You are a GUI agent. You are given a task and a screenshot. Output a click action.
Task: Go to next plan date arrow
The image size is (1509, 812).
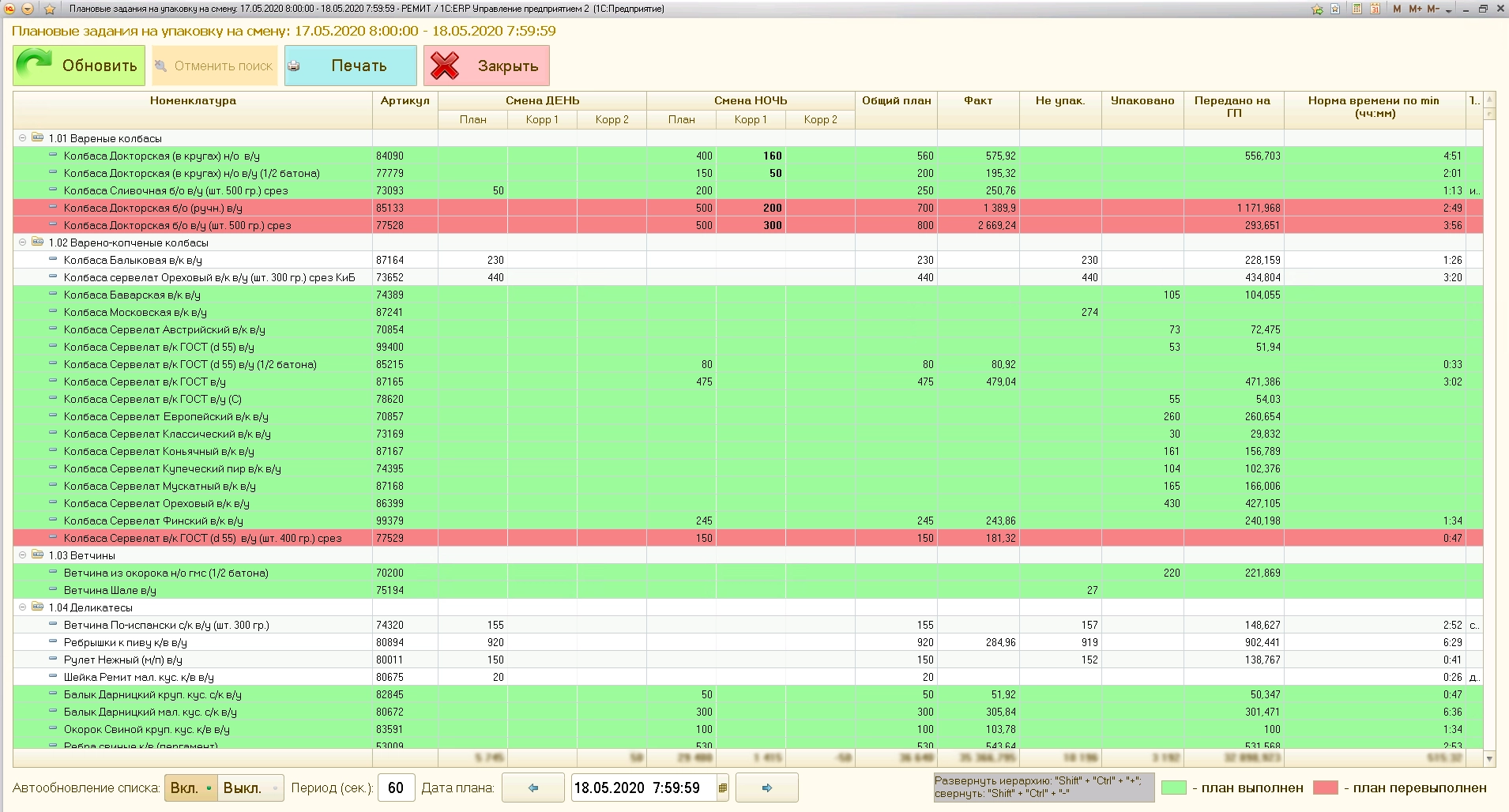tap(766, 788)
